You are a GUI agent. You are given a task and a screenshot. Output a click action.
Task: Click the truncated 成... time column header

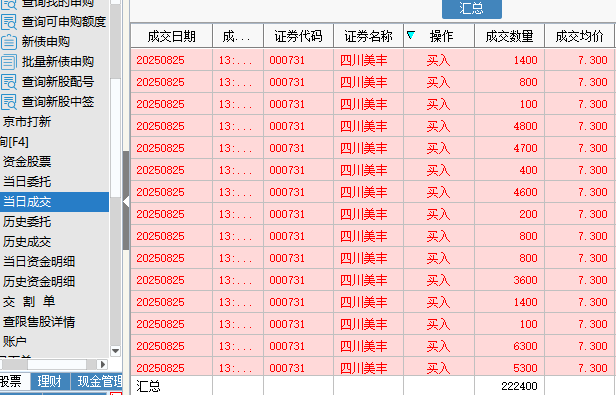pos(238,36)
